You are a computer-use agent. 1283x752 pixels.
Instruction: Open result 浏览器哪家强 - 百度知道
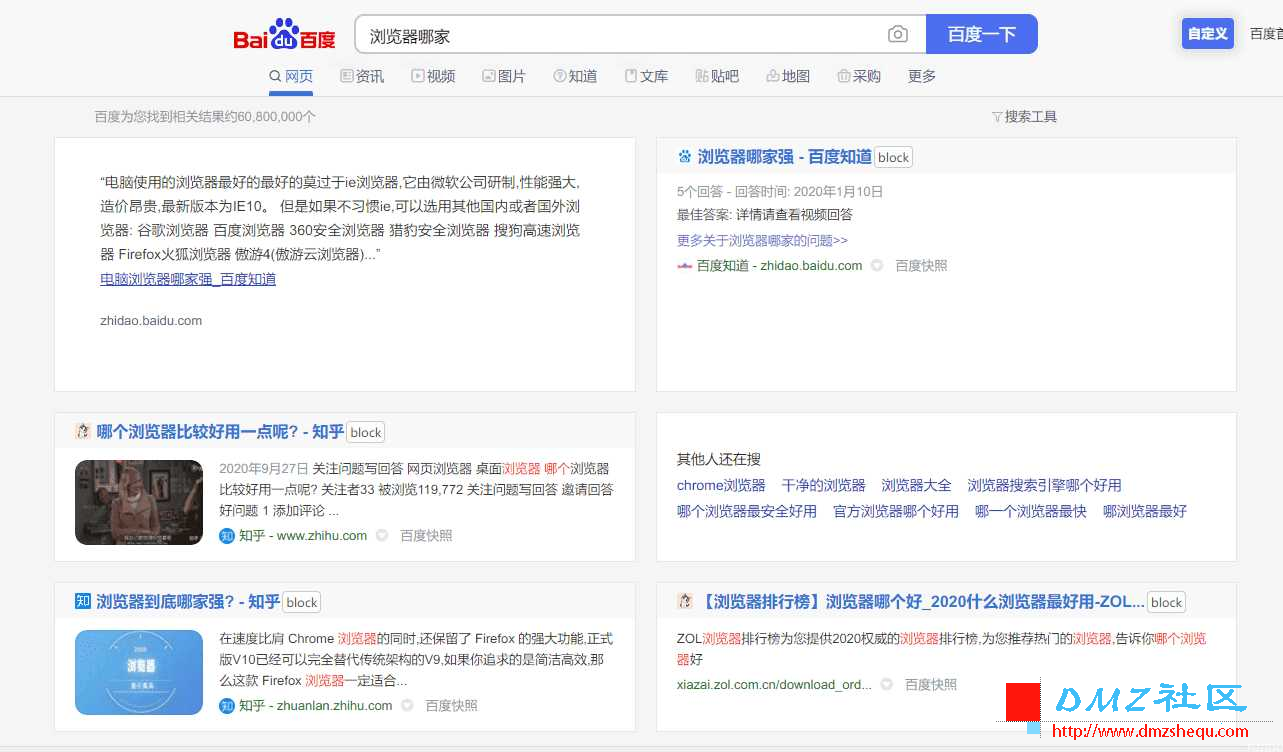click(784, 156)
